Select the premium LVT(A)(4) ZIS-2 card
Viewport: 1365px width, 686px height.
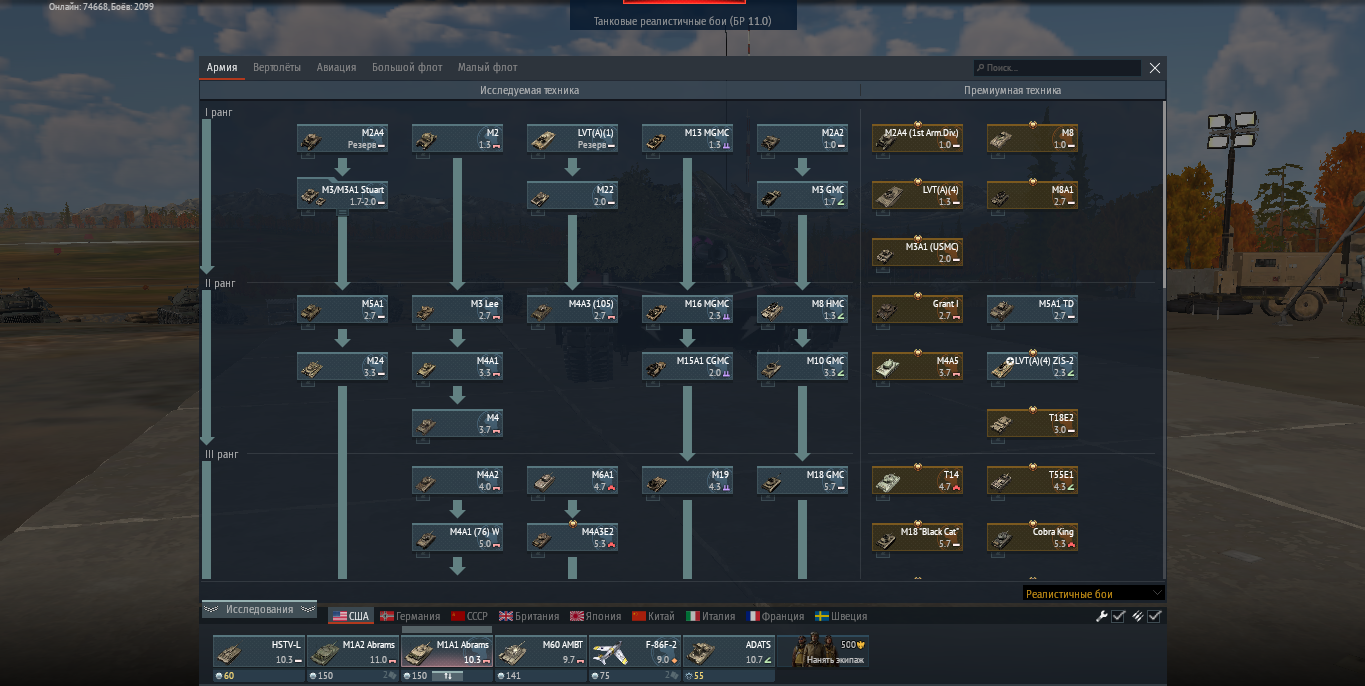[1032, 366]
